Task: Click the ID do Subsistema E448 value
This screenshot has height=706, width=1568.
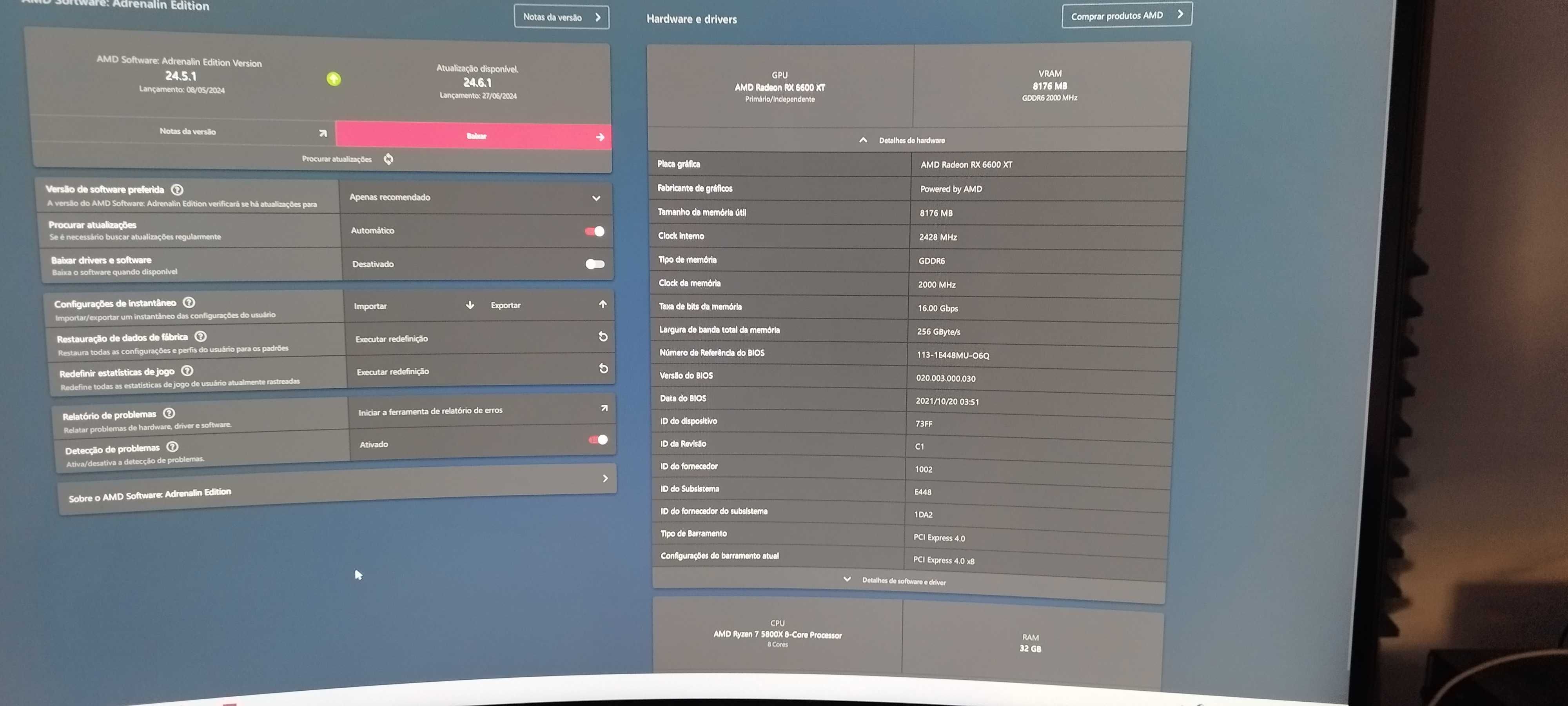Action: click(x=923, y=492)
